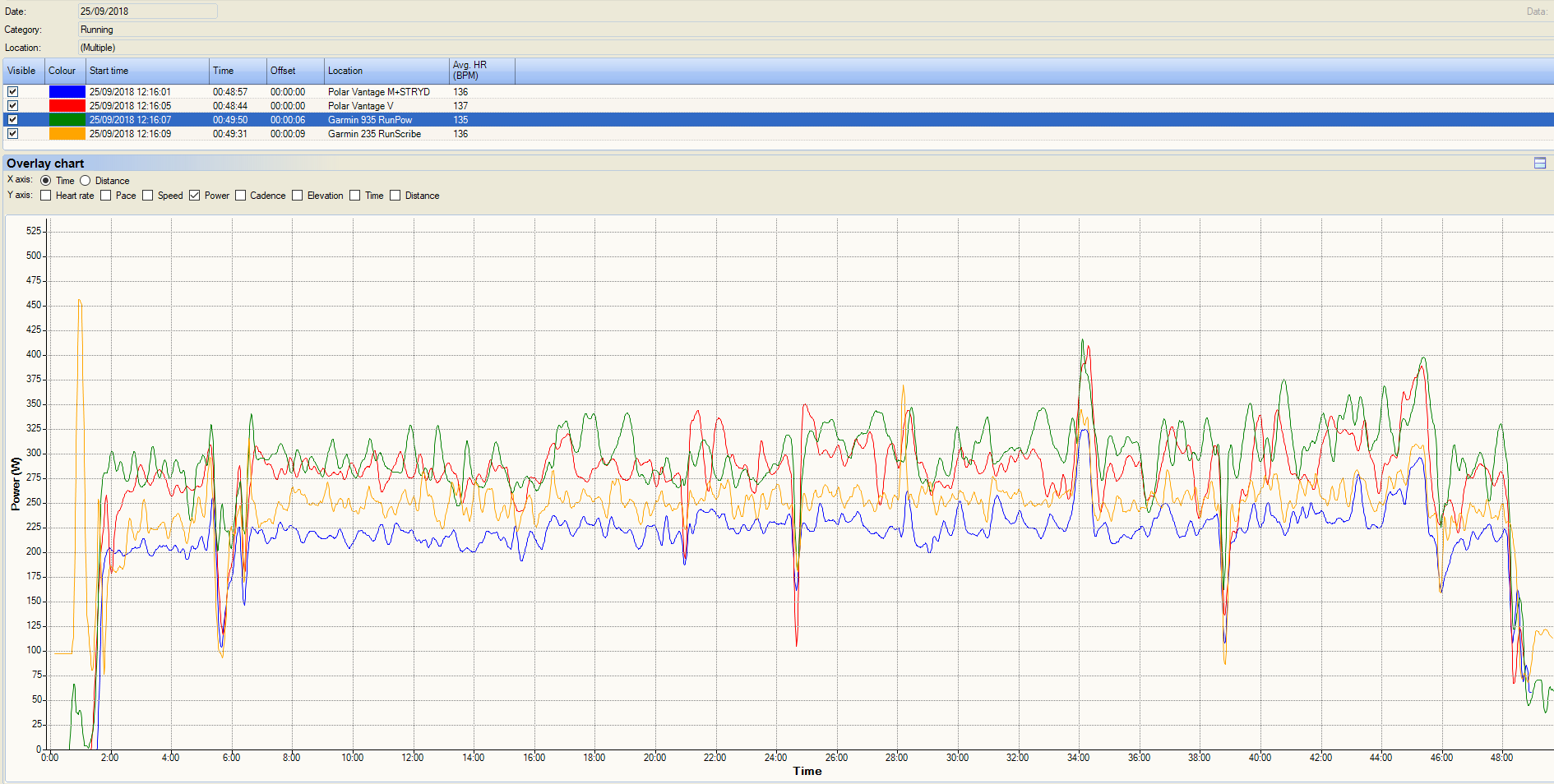1554x784 pixels.
Task: Click the Date field showing 25/09/2018
Action: [148, 12]
